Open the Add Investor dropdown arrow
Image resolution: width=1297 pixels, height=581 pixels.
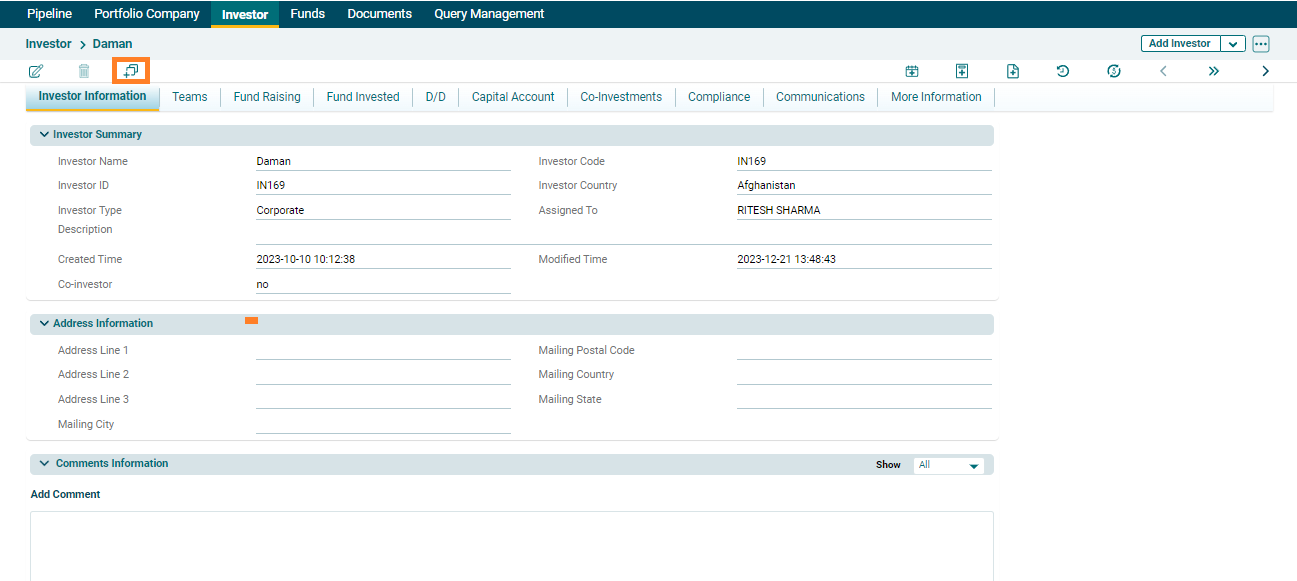click(x=1233, y=44)
